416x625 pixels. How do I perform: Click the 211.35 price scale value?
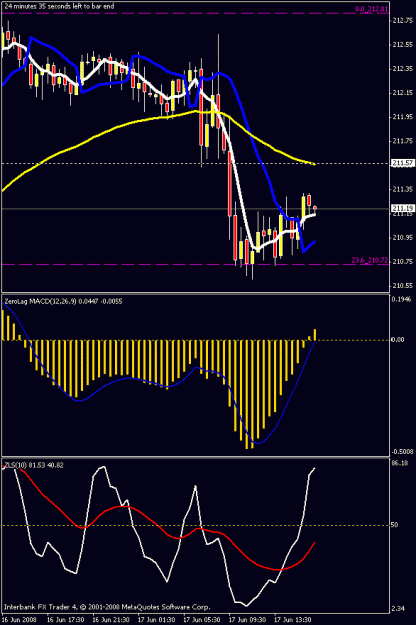[x=403, y=189]
